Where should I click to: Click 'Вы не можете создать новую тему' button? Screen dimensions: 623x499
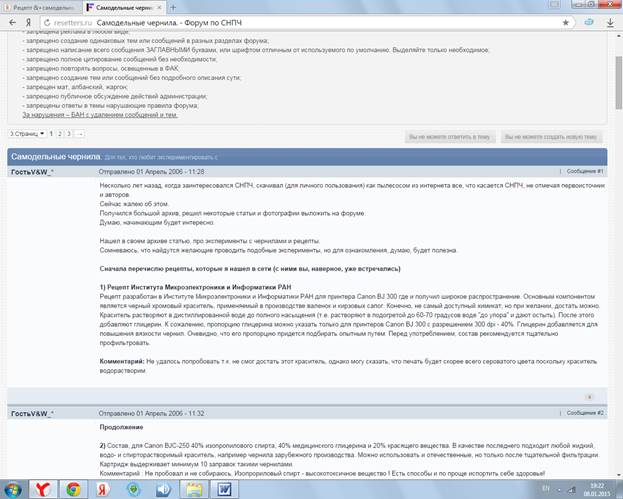(551, 137)
